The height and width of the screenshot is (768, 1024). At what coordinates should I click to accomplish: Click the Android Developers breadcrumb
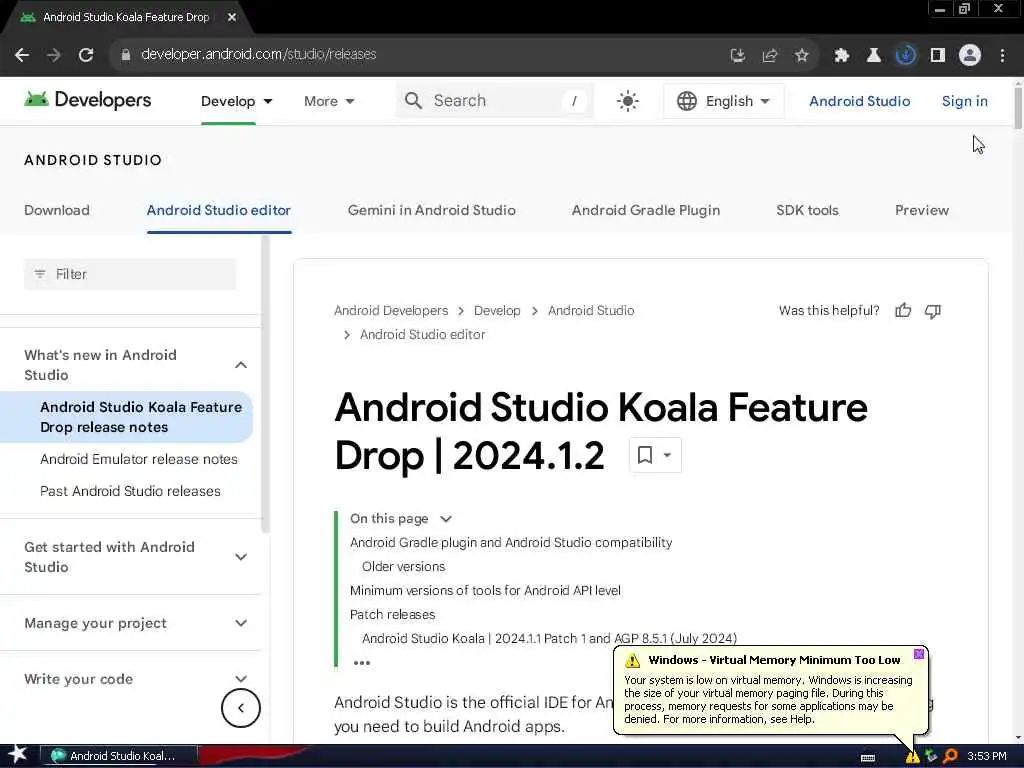tap(391, 311)
